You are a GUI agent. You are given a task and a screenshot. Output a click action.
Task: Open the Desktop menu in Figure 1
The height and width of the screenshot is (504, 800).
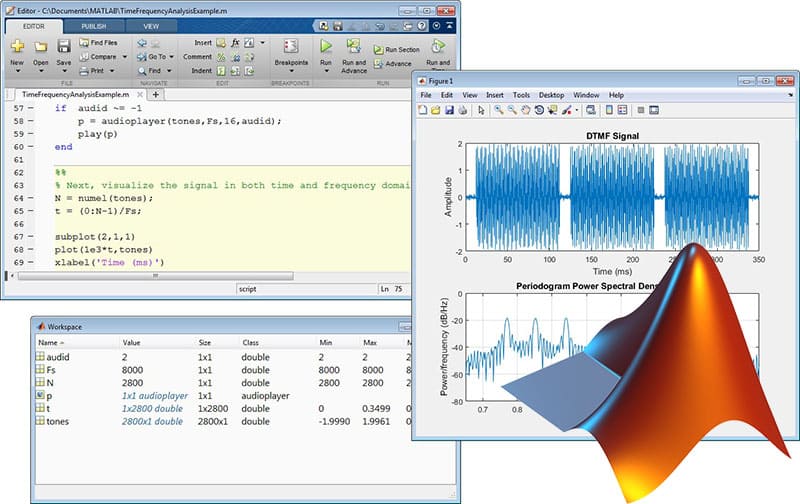tap(552, 95)
